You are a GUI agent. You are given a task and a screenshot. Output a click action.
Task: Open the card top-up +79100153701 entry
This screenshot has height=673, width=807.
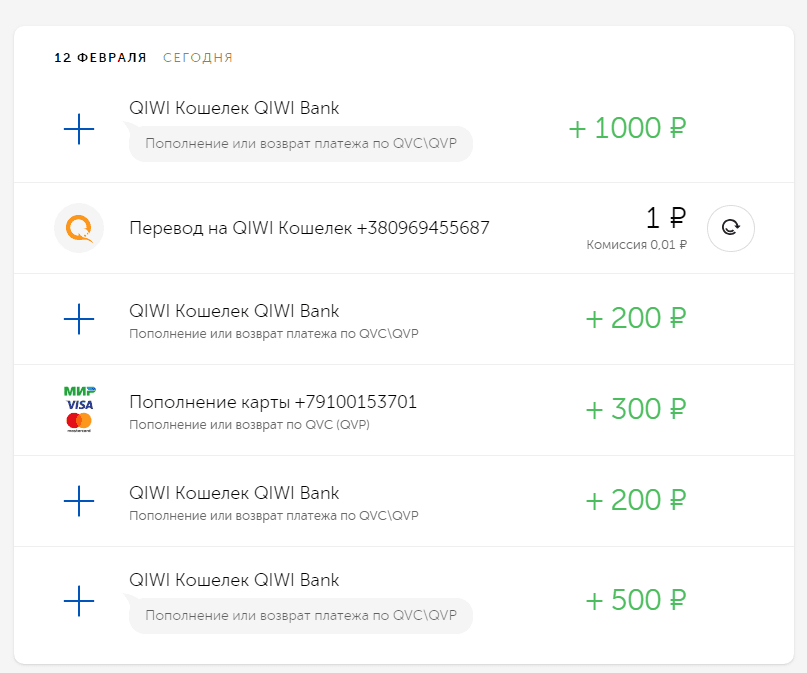[x=273, y=402]
